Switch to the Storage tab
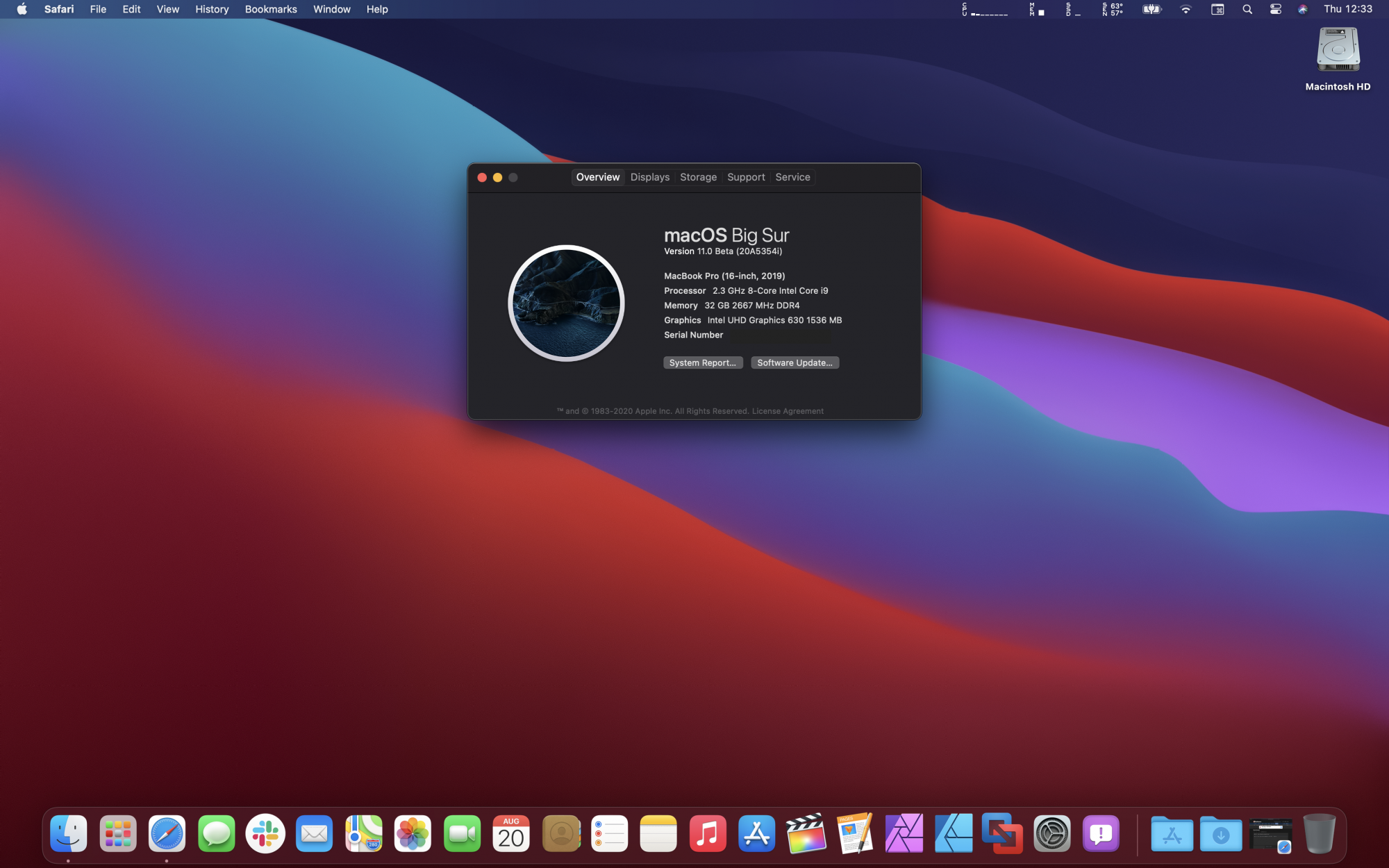1389x868 pixels. [698, 177]
